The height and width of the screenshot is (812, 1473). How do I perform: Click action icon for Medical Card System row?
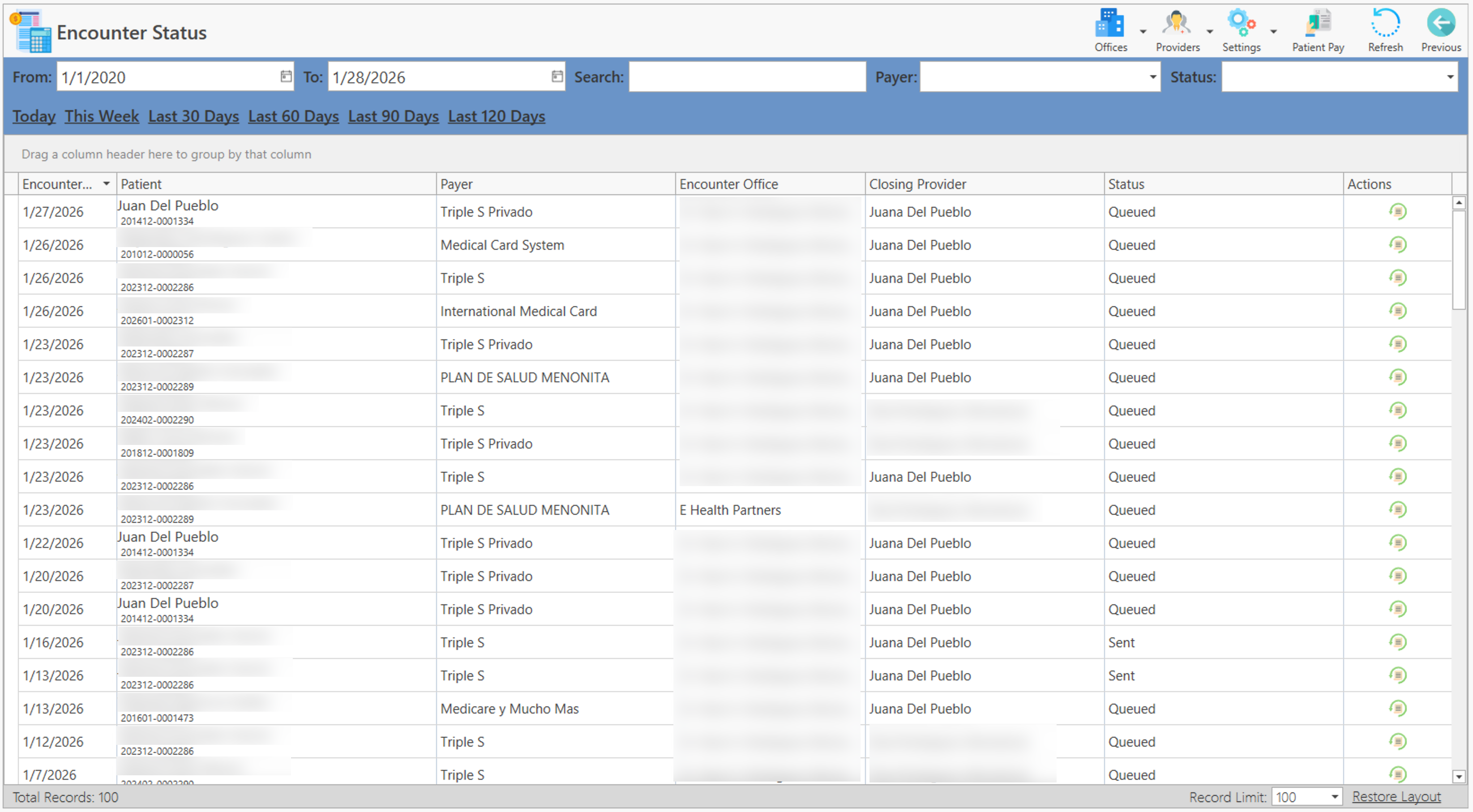tap(1397, 245)
